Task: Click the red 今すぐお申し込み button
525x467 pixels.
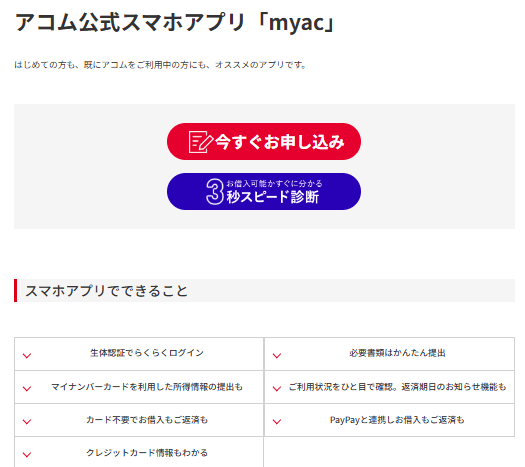Action: [264, 141]
